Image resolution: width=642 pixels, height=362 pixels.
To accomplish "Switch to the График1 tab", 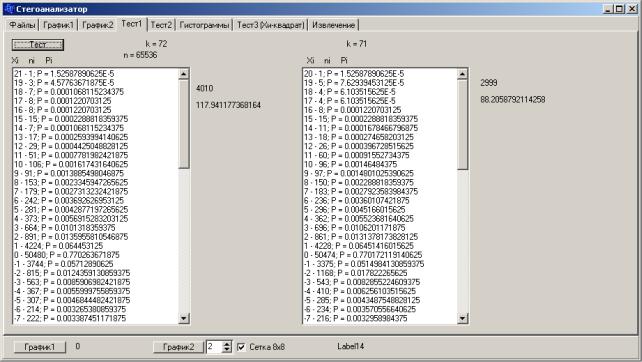I will 58,25.
